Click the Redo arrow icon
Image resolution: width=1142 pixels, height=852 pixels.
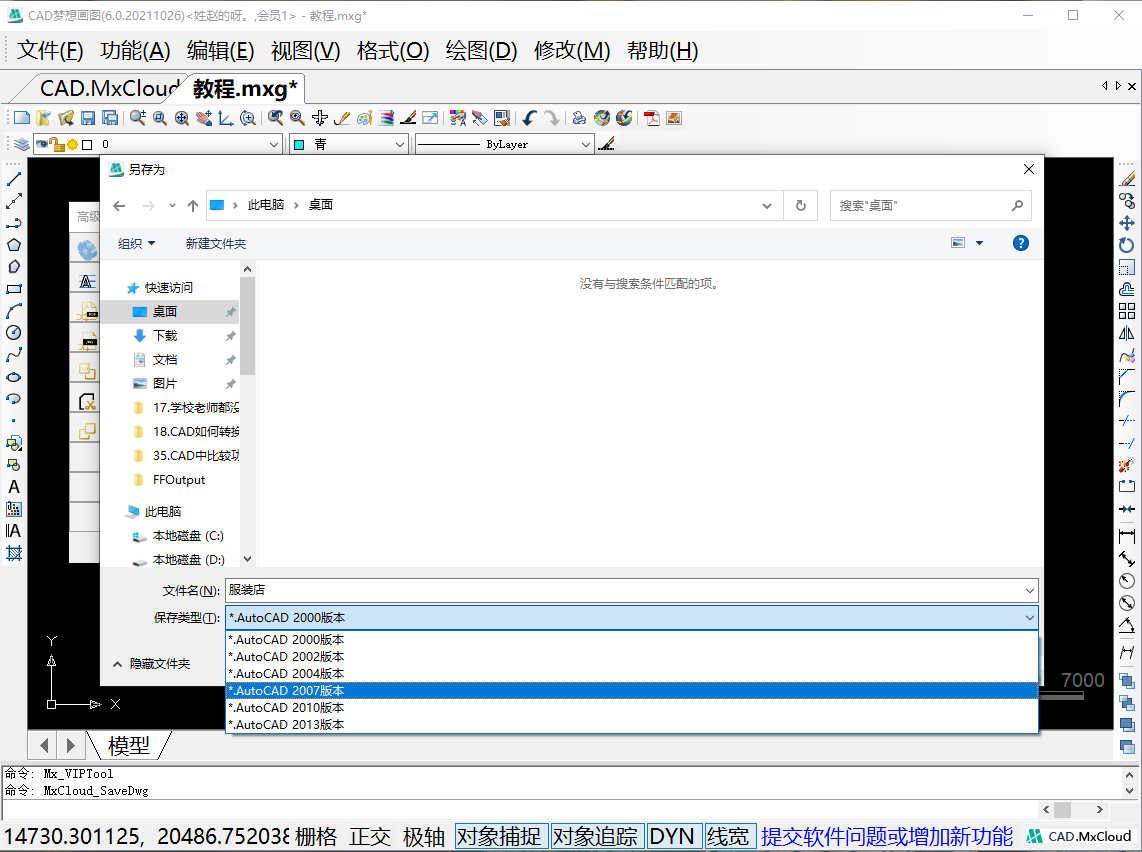point(552,118)
